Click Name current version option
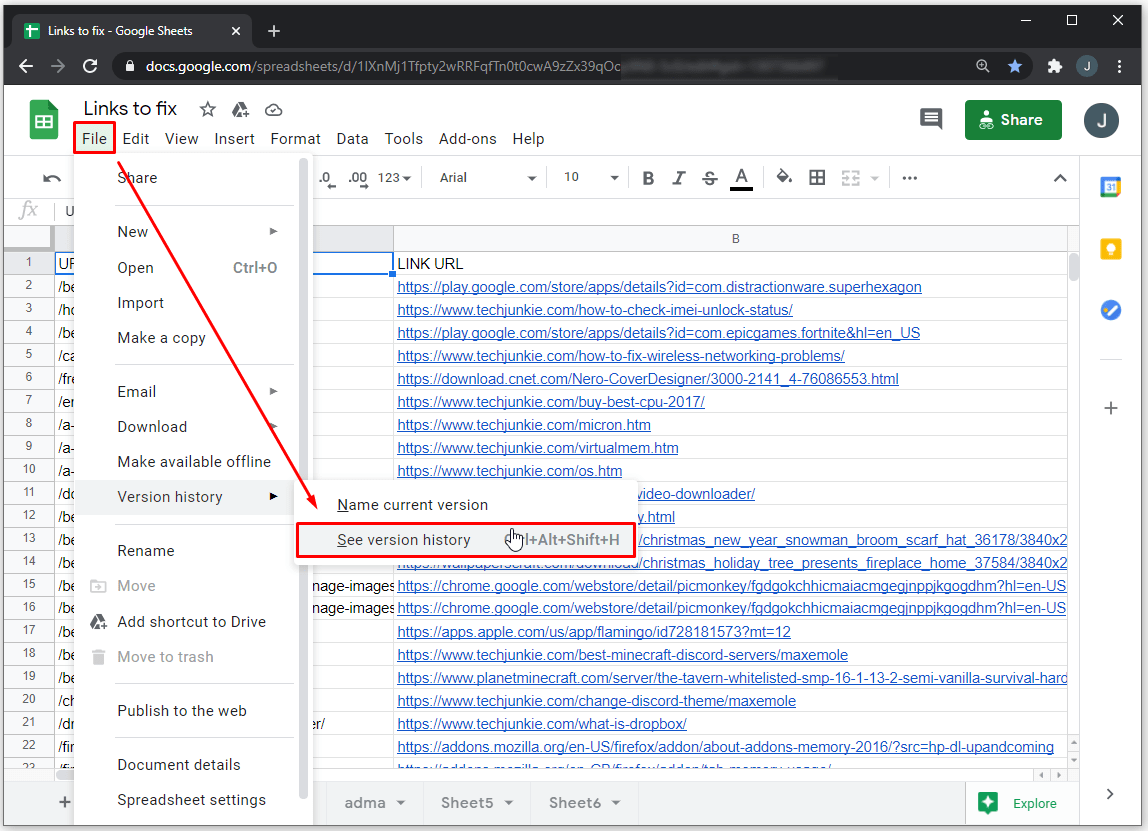 click(x=412, y=505)
